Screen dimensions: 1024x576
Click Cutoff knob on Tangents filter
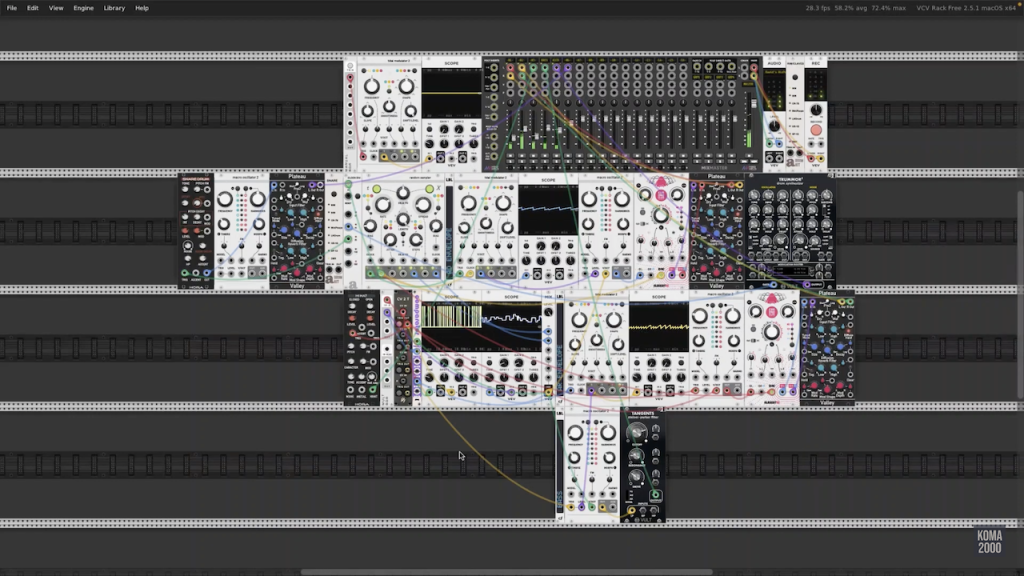coord(637,432)
